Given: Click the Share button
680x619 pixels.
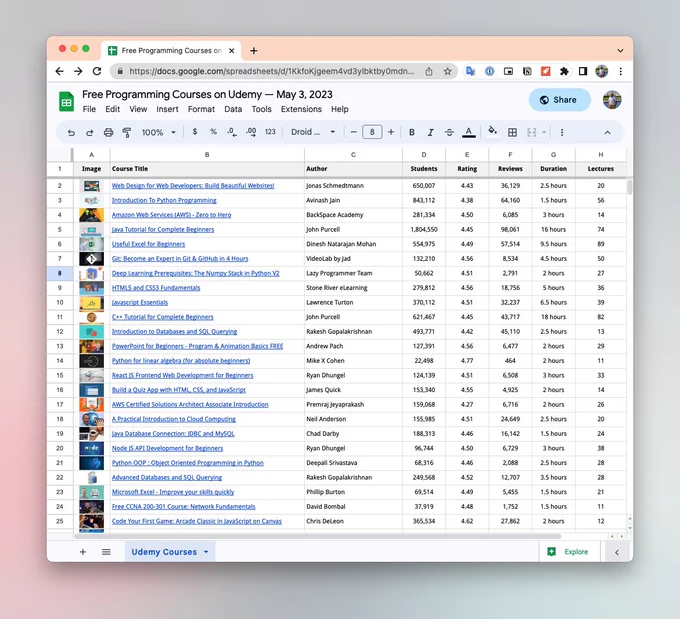Looking at the screenshot, I should (x=559, y=100).
